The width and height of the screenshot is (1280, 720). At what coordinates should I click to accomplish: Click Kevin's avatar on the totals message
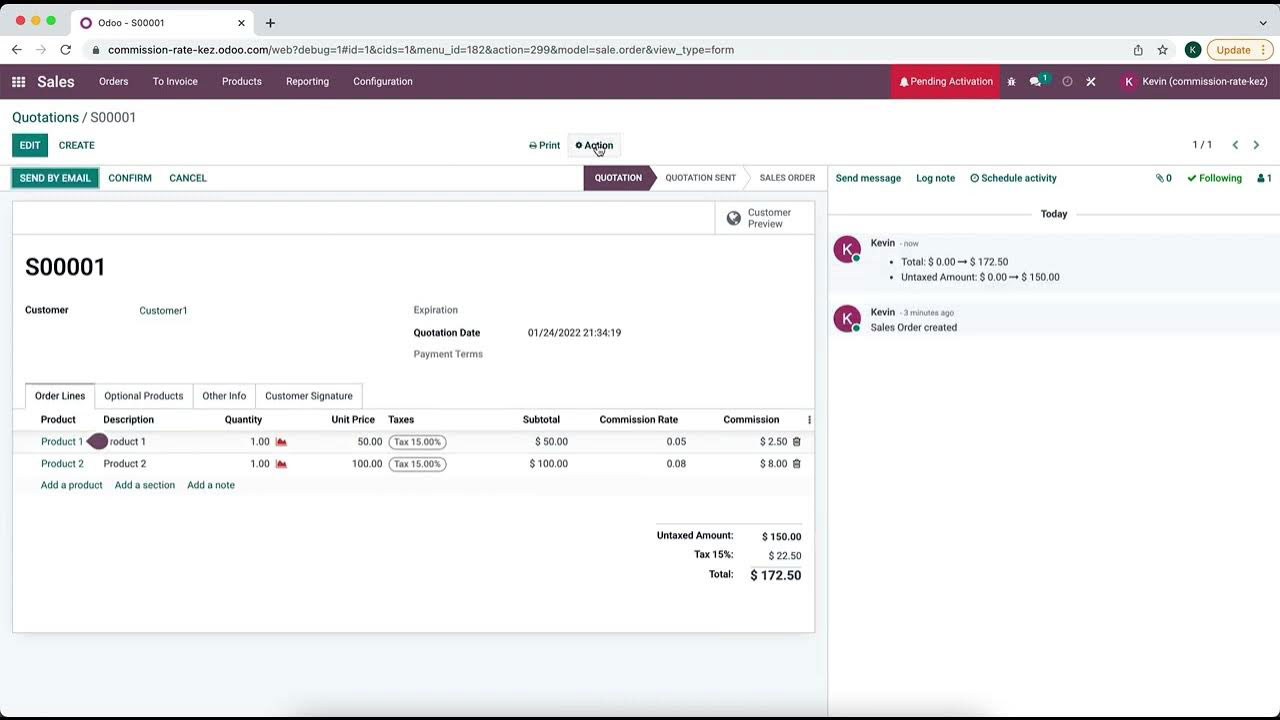pyautogui.click(x=847, y=250)
